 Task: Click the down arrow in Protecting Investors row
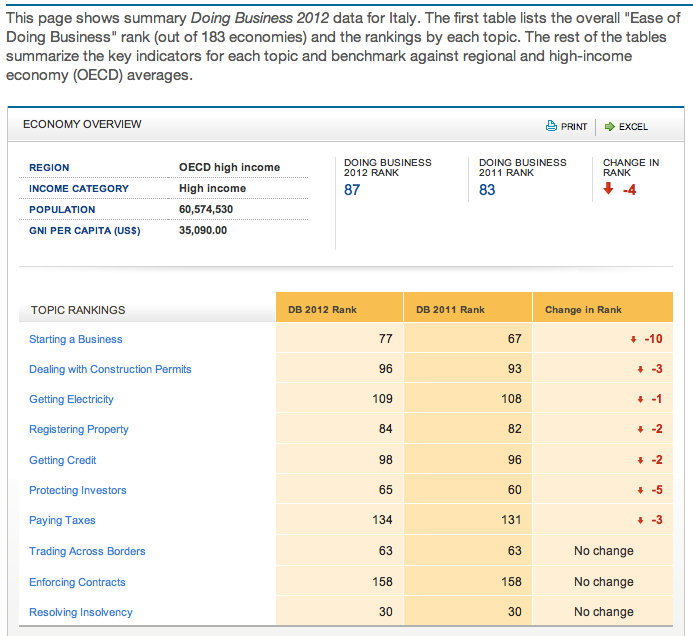point(640,491)
